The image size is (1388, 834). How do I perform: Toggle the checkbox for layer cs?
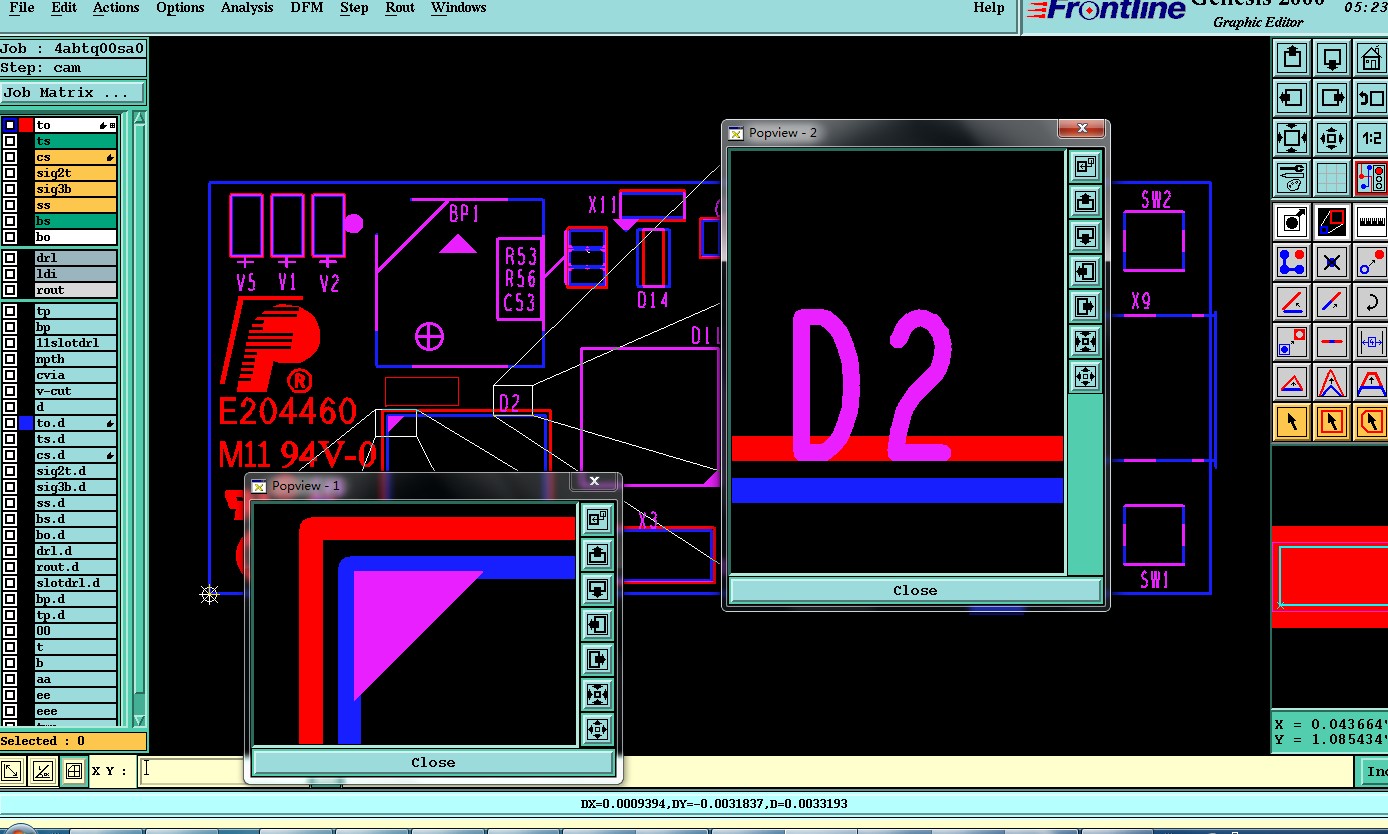[10, 157]
